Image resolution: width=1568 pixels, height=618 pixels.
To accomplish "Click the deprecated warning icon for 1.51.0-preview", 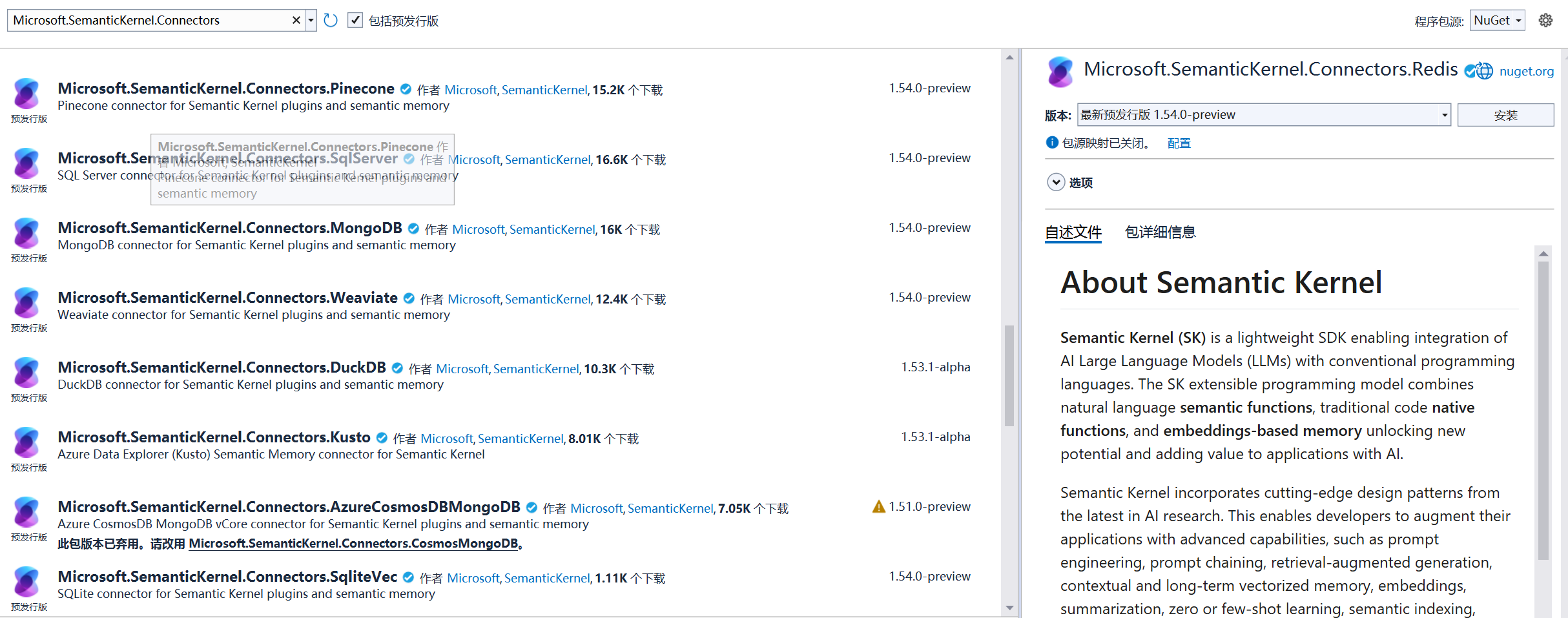I will pos(878,507).
